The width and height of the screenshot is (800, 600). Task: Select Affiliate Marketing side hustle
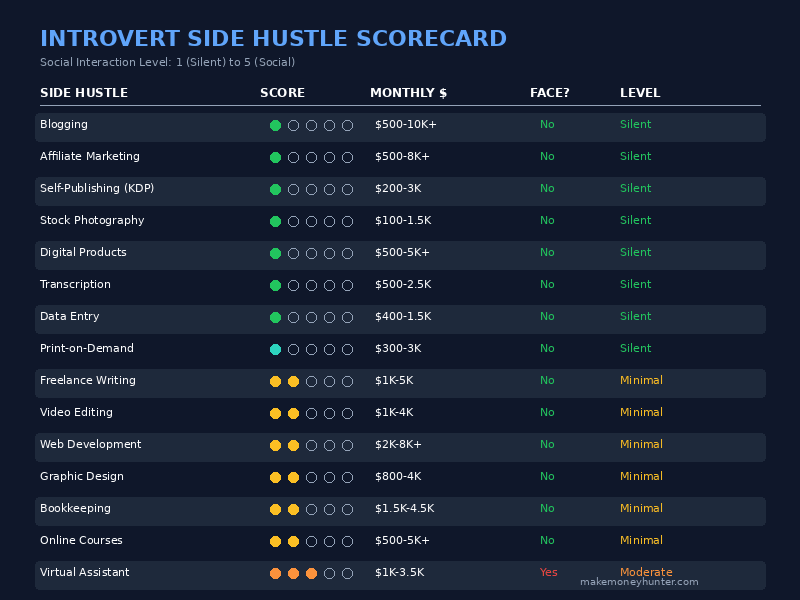click(90, 157)
